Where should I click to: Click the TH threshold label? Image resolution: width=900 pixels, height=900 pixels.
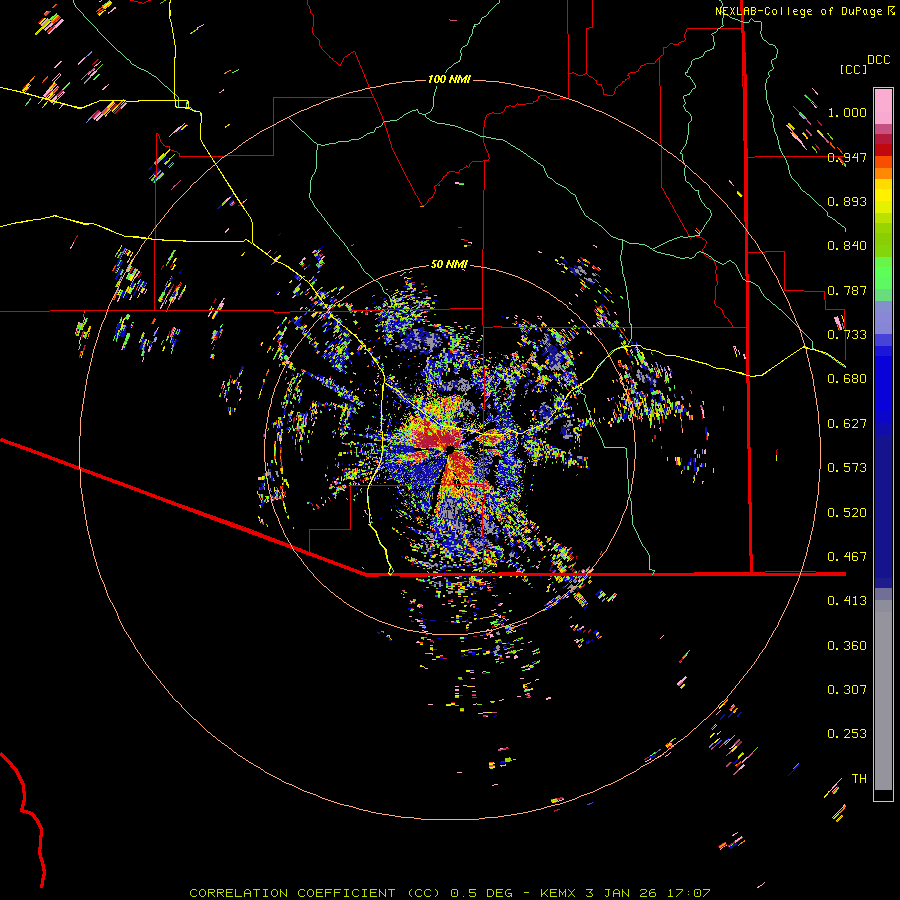859,779
